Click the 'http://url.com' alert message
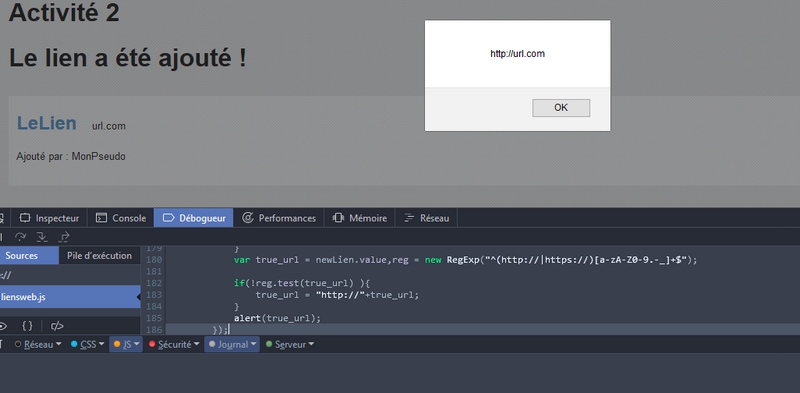Image resolution: width=800 pixels, height=393 pixels. click(517, 54)
